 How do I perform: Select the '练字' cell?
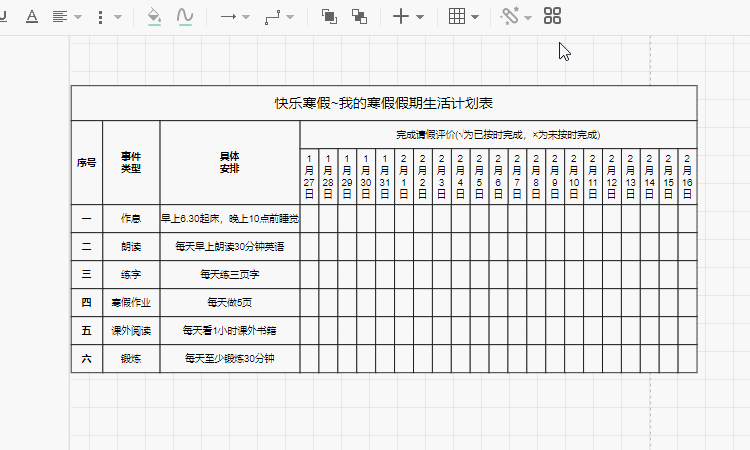131,274
